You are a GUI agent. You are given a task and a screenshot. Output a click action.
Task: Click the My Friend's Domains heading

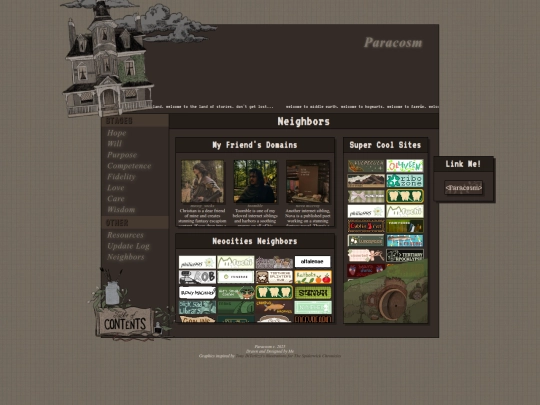click(255, 145)
